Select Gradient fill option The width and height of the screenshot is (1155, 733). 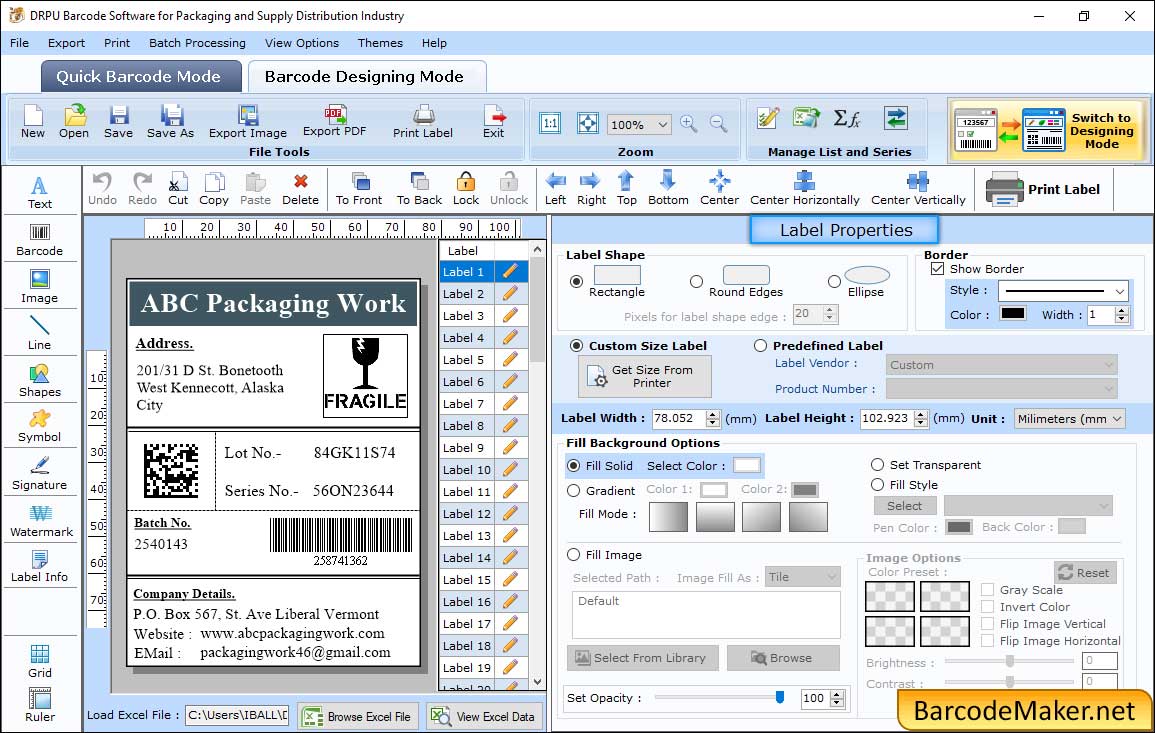pos(573,491)
